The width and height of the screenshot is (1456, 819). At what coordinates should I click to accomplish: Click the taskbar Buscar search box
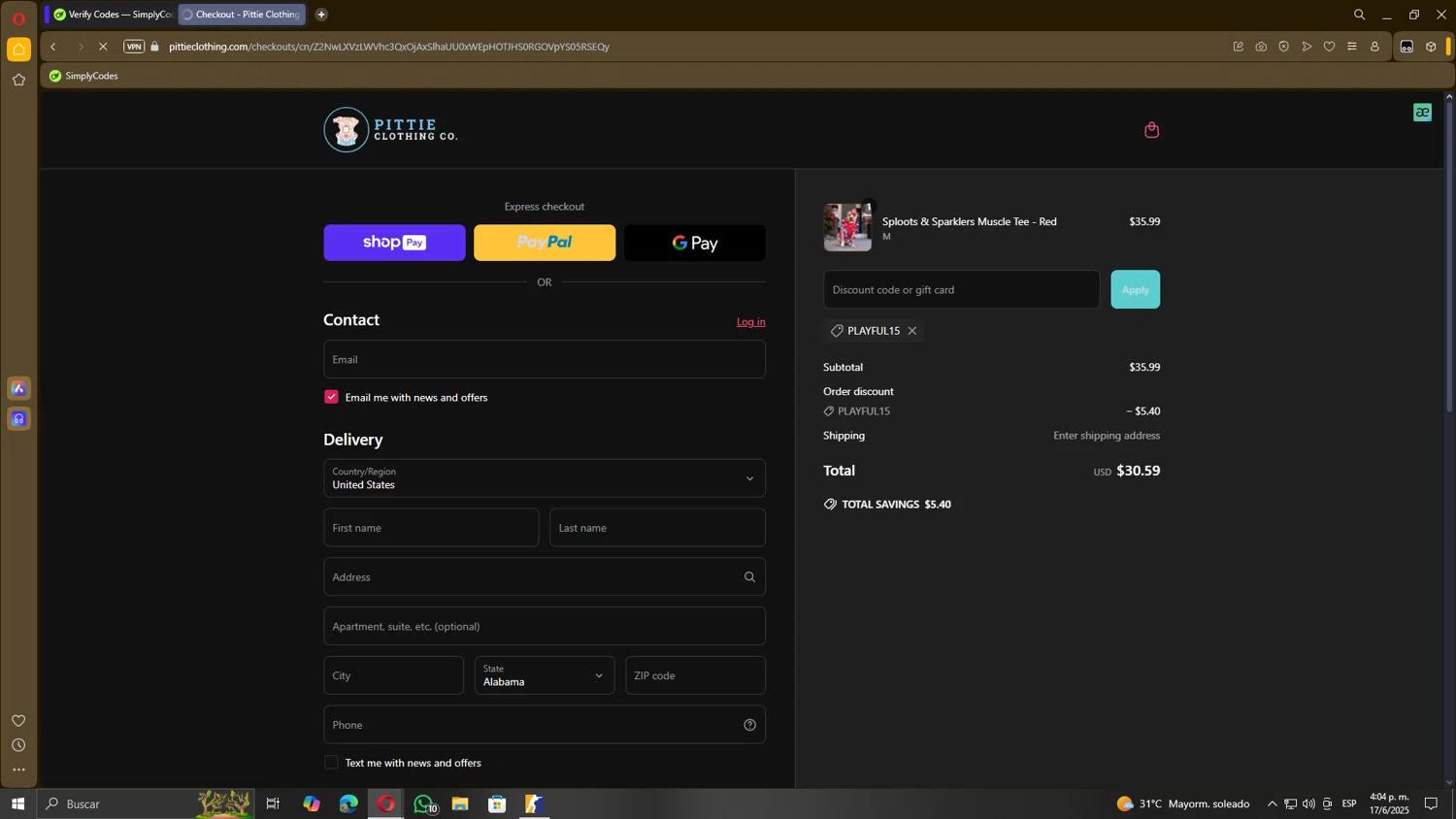[x=146, y=803]
